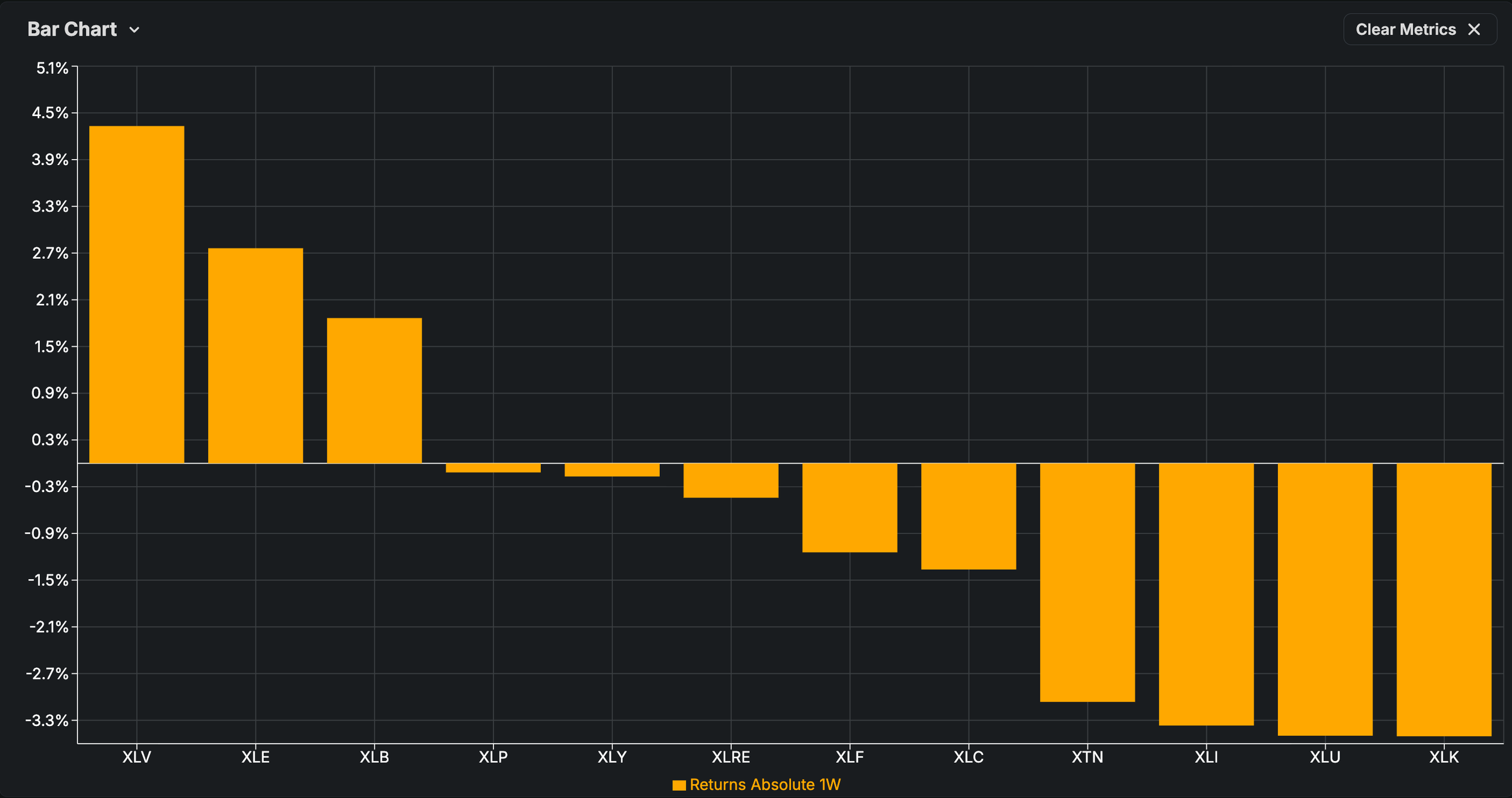Screen dimensions: 1512x798
Task: Click the orange legend color swatch
Action: [679, 785]
